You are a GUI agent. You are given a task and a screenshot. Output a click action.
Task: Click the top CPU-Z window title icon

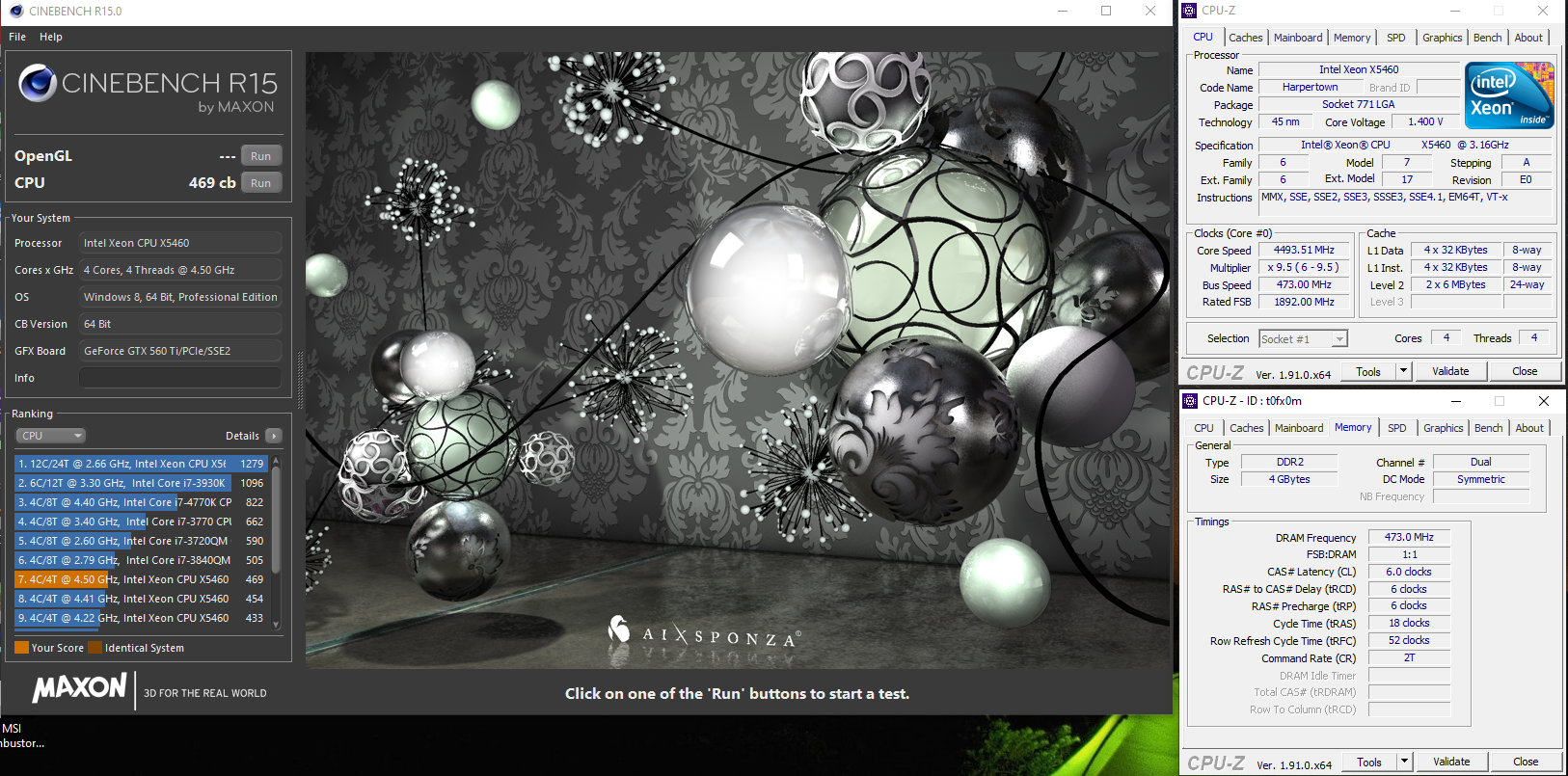pos(1190,11)
